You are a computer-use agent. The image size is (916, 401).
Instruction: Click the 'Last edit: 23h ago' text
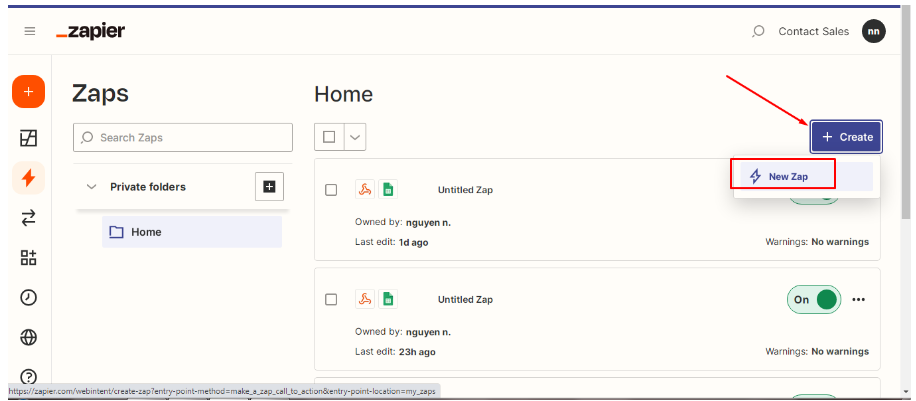395,352
